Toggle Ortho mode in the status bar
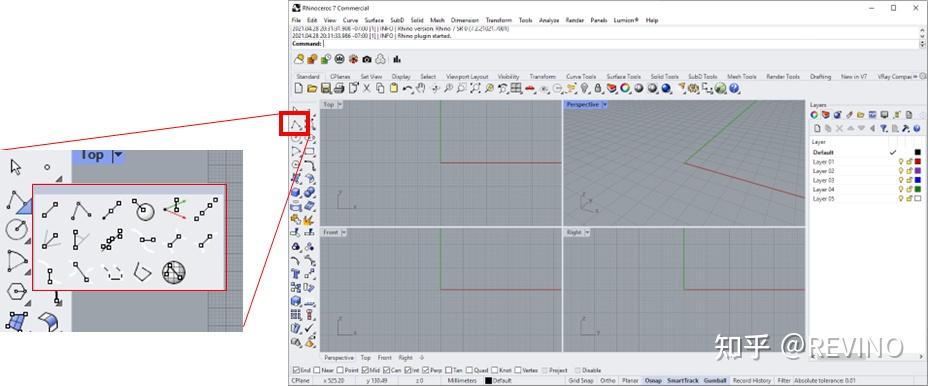This screenshot has height=386, width=928. [608, 380]
